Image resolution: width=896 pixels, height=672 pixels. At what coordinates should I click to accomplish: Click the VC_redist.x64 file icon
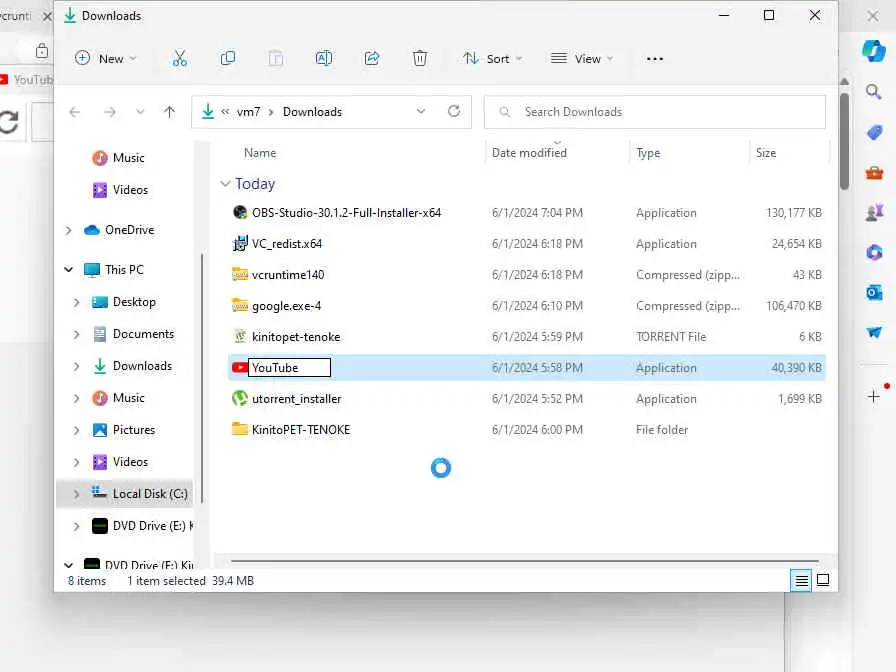(x=240, y=243)
